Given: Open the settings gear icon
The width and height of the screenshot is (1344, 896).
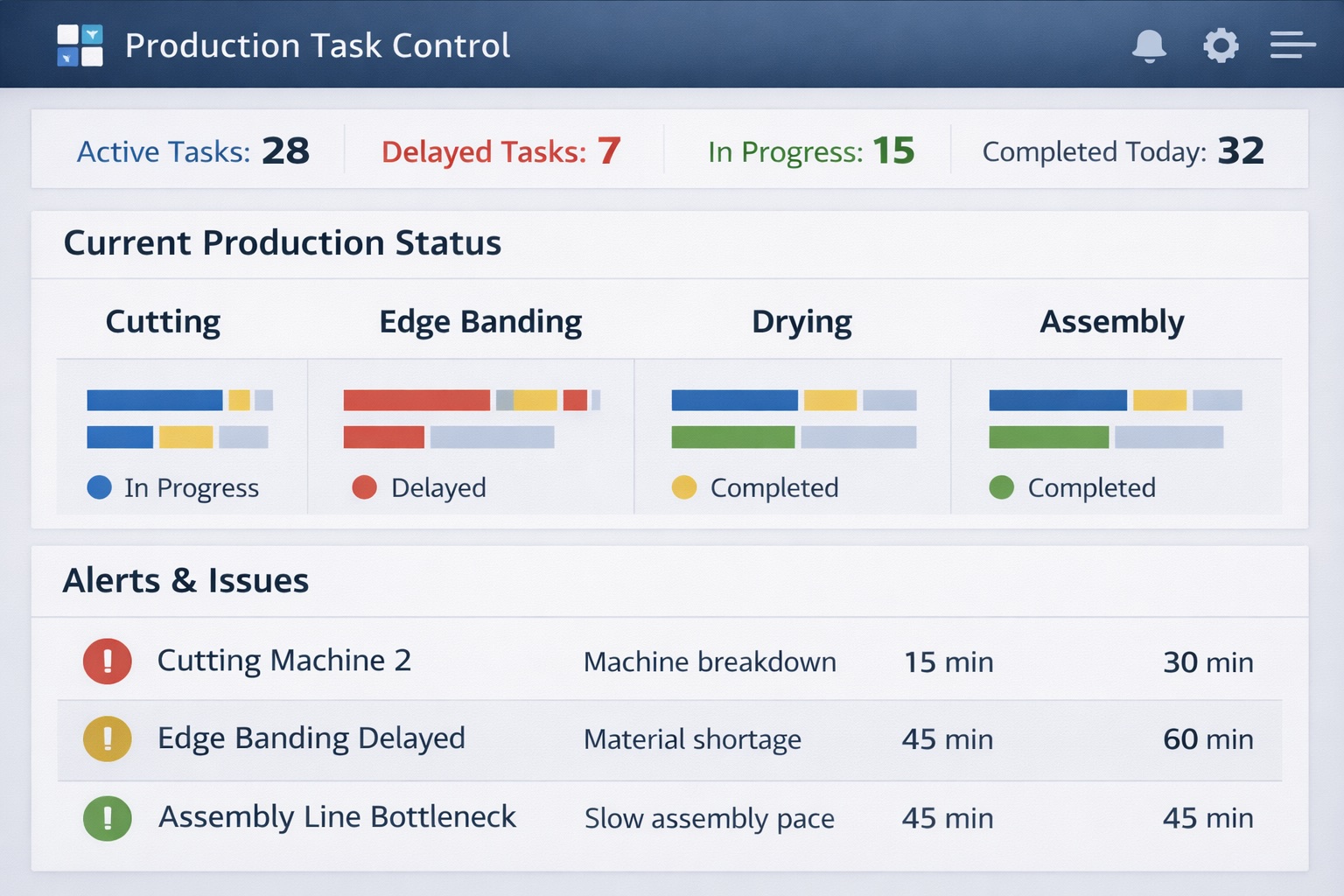Looking at the screenshot, I should coord(1221,45).
